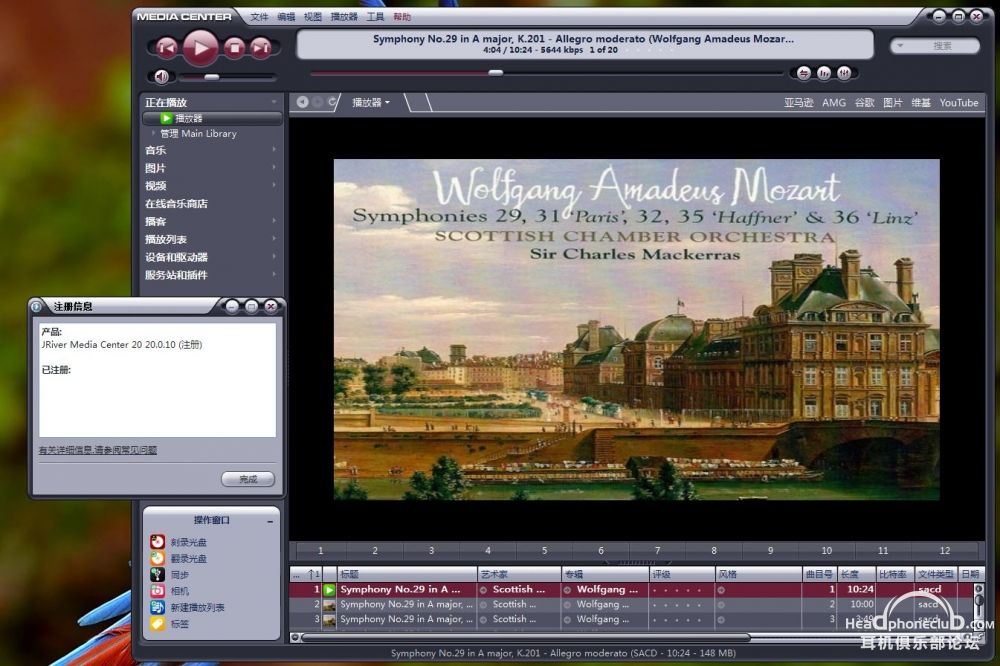Click the 同步 sync icon
1000x666 pixels.
(158, 575)
